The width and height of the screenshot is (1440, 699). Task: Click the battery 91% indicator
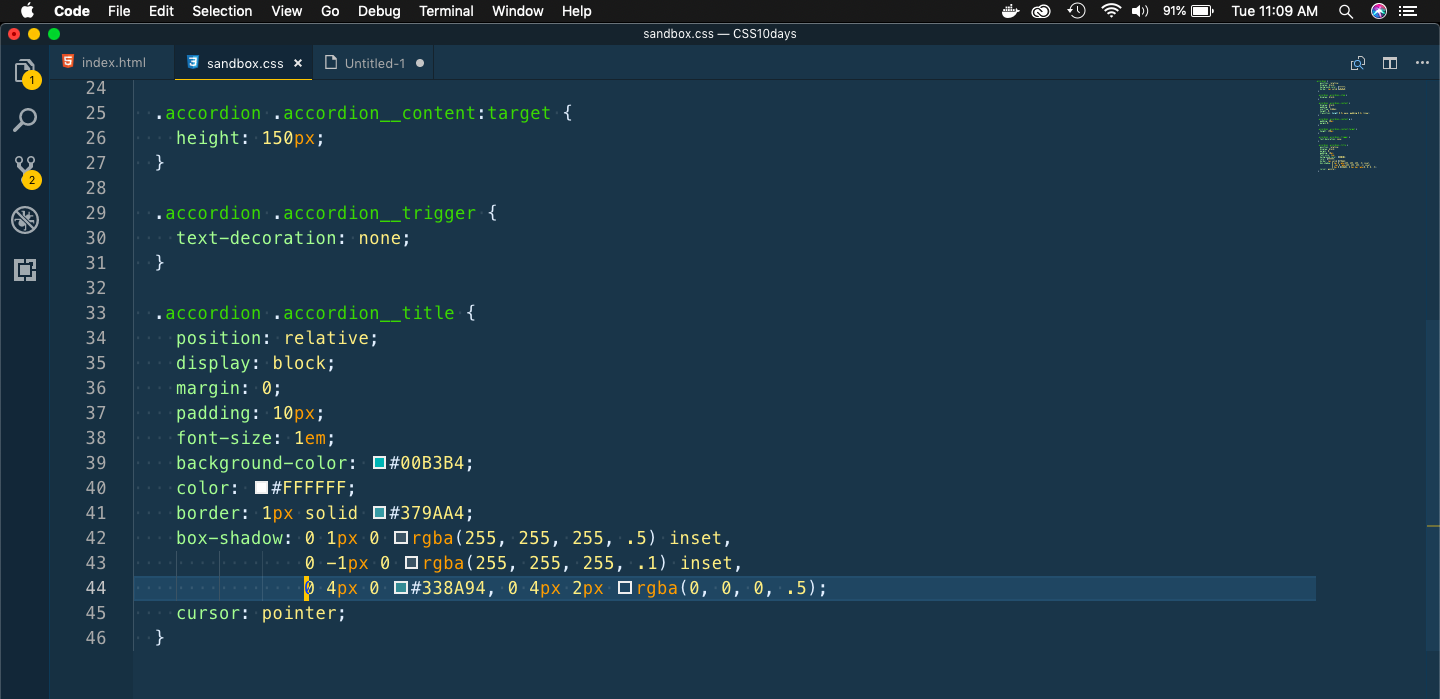(1188, 11)
